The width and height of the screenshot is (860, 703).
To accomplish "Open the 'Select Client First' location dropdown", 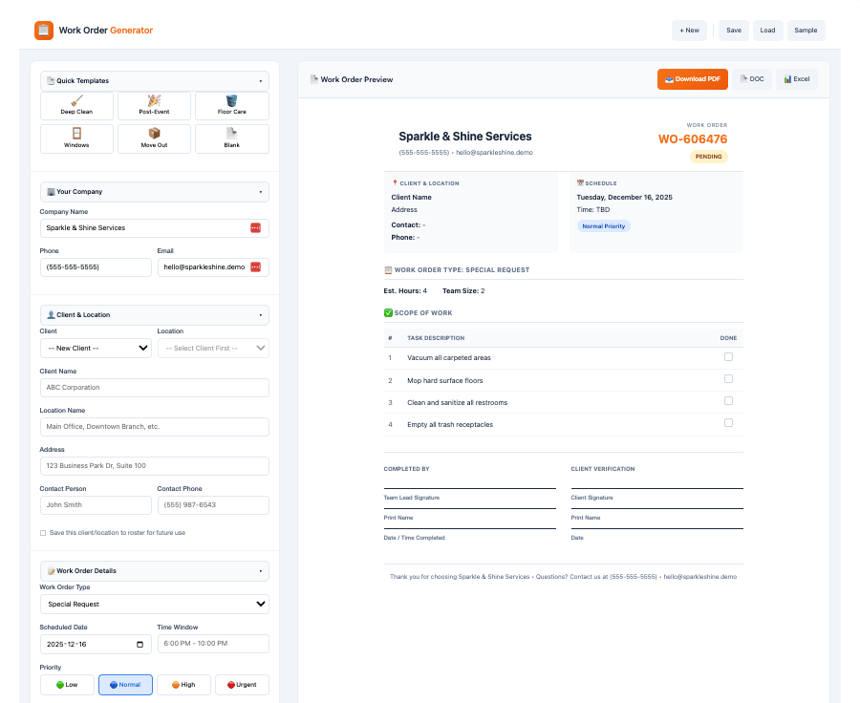I will 212,348.
